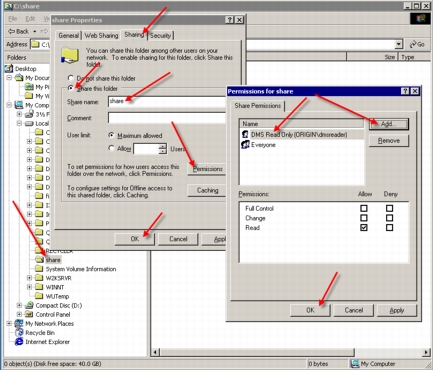The height and width of the screenshot is (372, 433).
Task: Open the General tab in share Properties
Action: [x=69, y=35]
